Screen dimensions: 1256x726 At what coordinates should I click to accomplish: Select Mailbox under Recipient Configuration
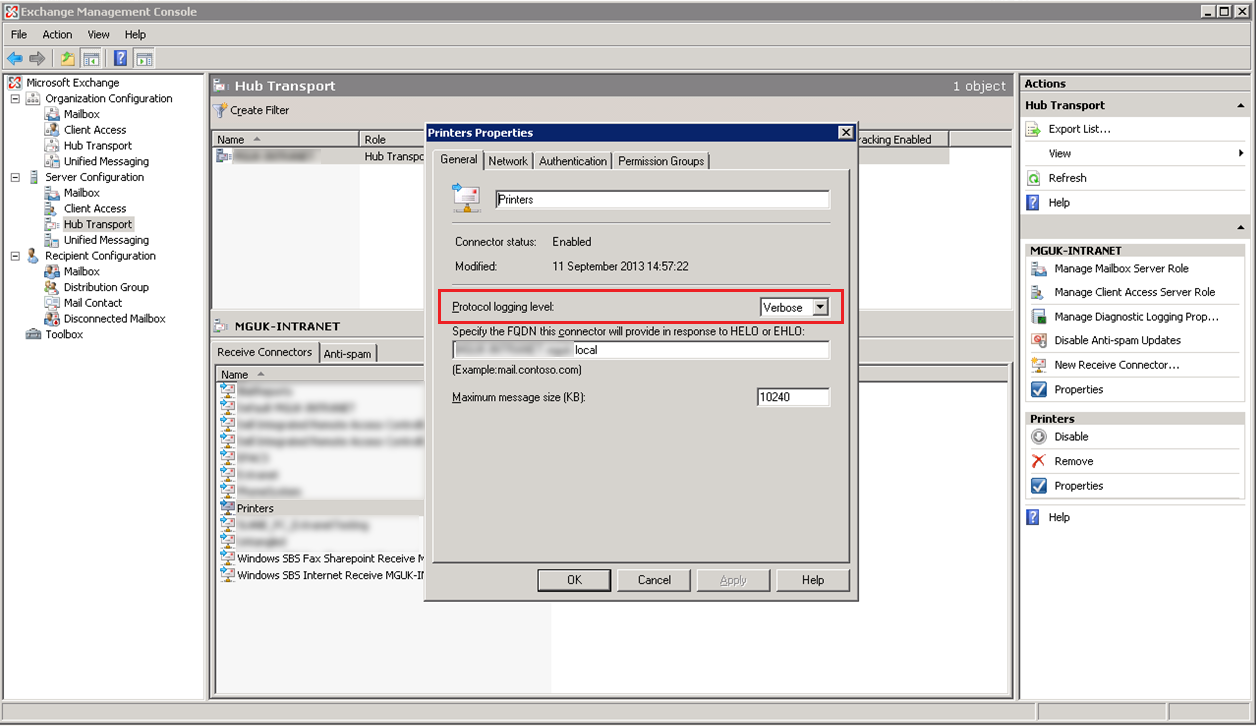[x=82, y=272]
